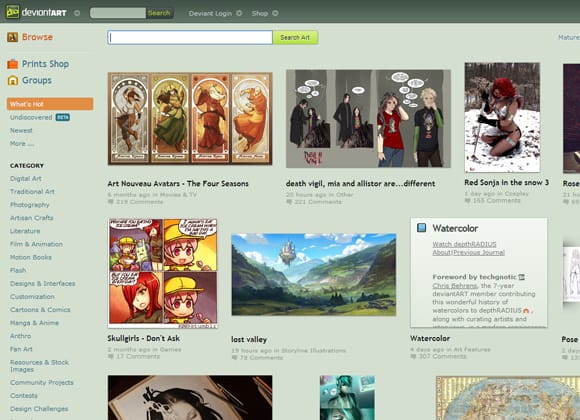Open the Groups page
580x420 pixels.
[37, 80]
